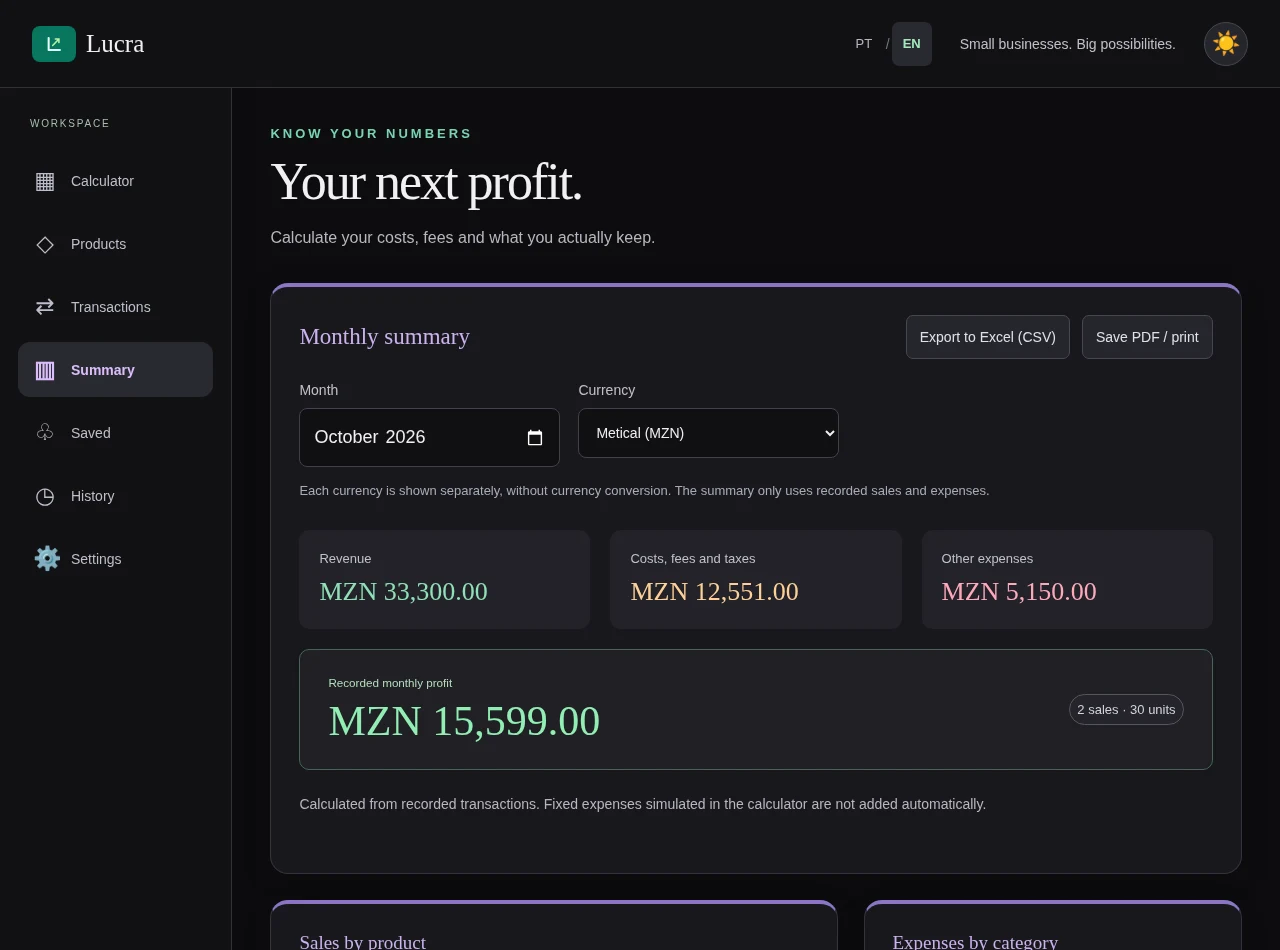The width and height of the screenshot is (1280, 950).
Task: Click the Saved club icon
Action: [x=45, y=433]
